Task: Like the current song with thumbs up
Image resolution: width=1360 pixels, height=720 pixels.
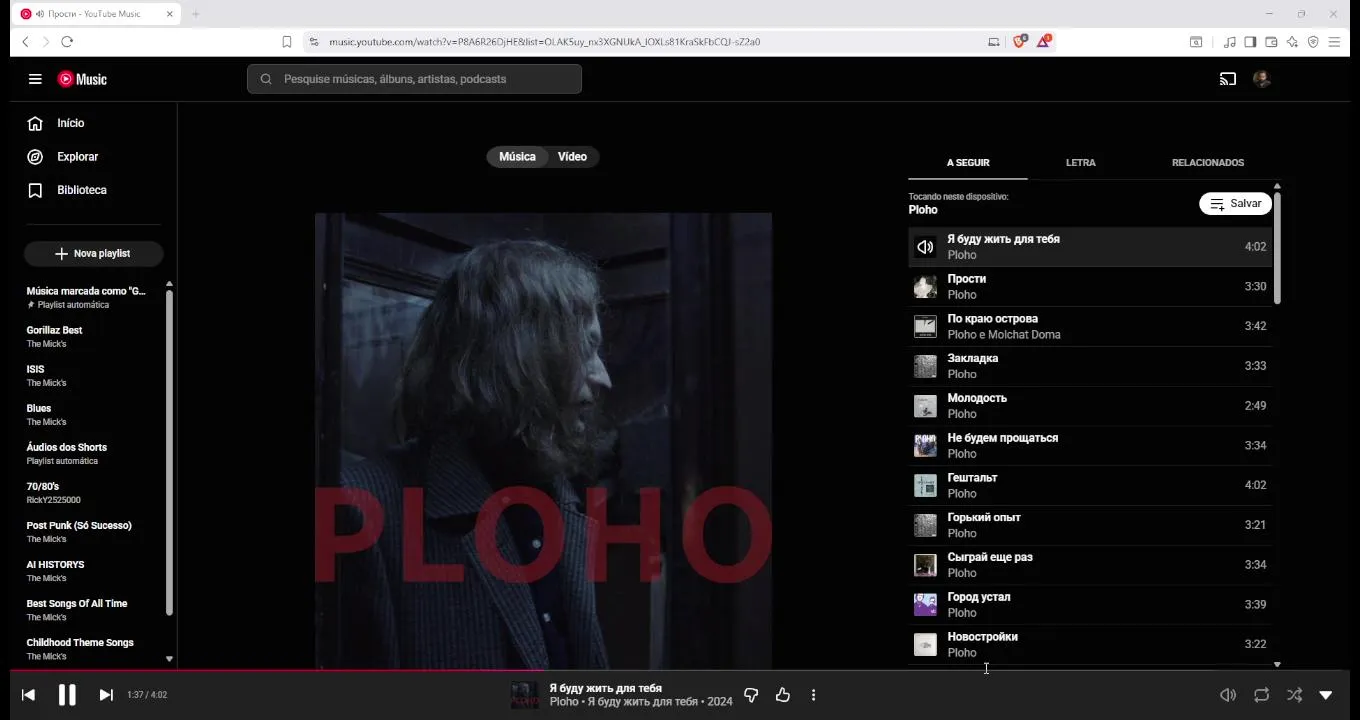Action: click(x=783, y=695)
